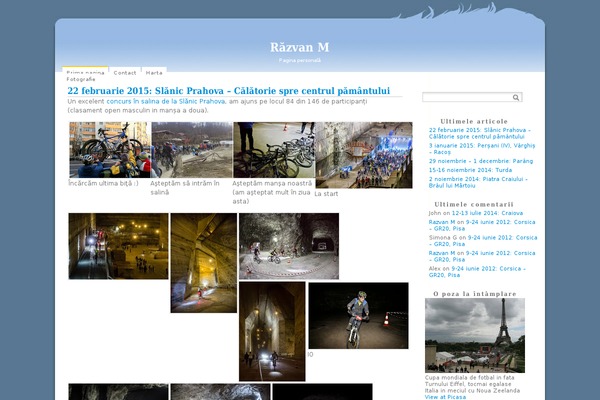600x400 pixels.
Task: Open sidebar article 22 februarie 2015: Slănic Prahova
Action: pyautogui.click(x=479, y=133)
